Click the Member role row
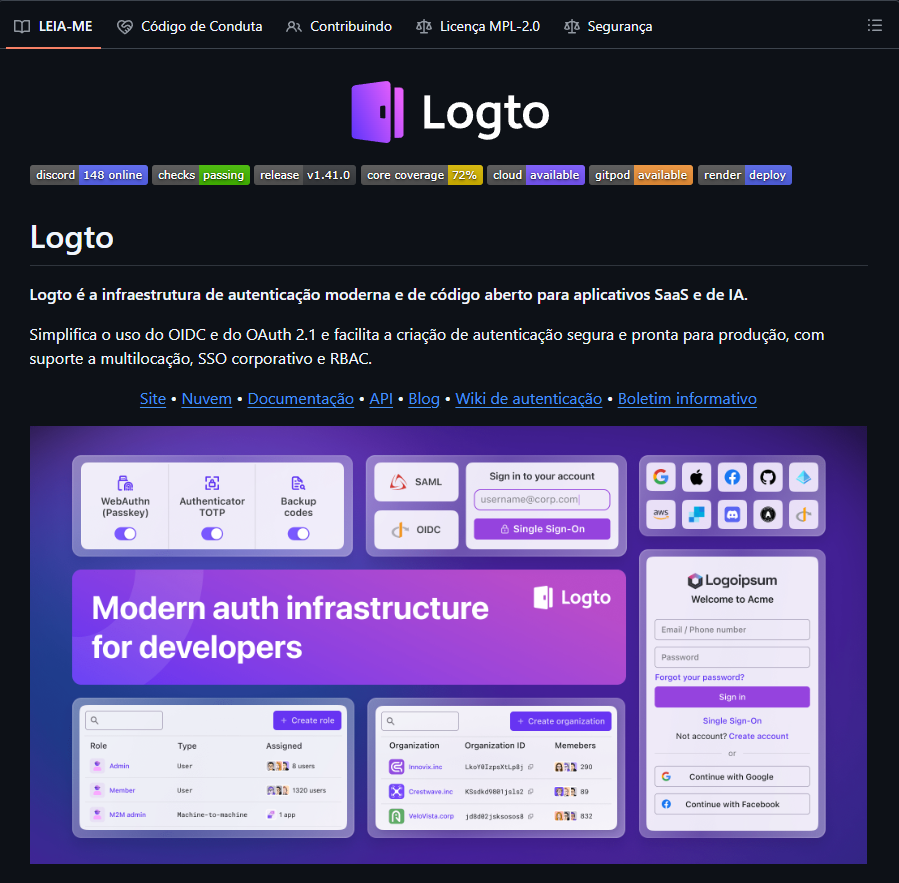The width and height of the screenshot is (899, 883). [x=213, y=790]
